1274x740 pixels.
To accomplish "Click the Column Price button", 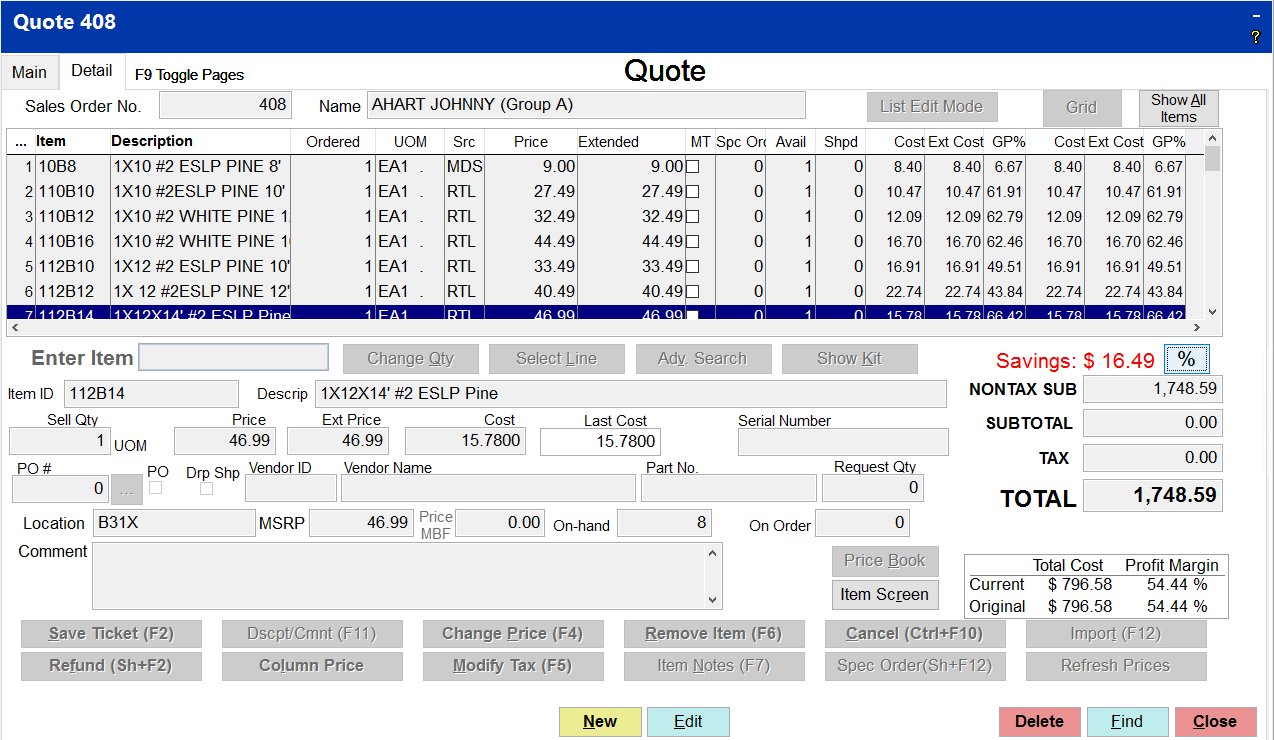I will [312, 666].
